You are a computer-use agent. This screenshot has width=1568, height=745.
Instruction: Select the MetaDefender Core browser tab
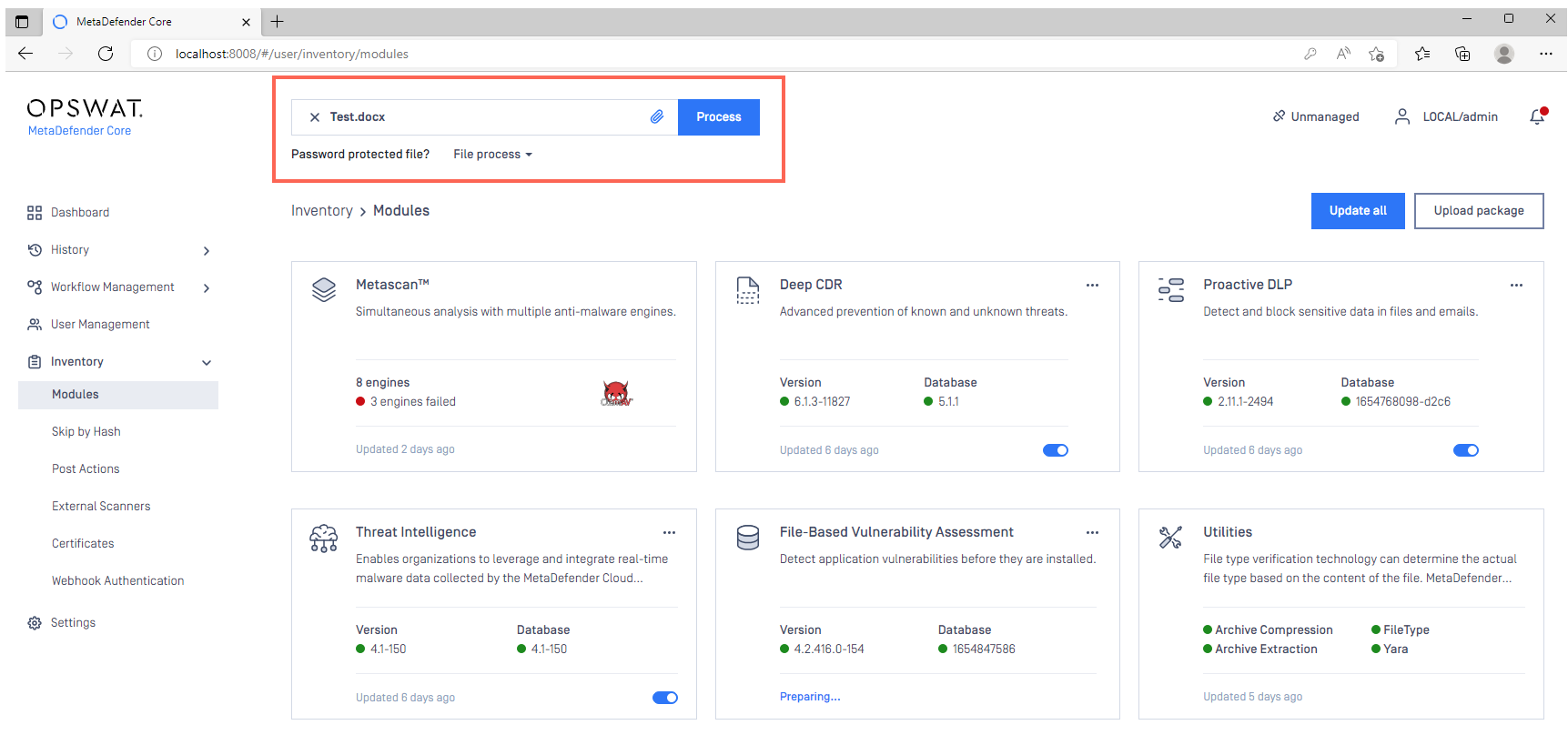[150, 22]
